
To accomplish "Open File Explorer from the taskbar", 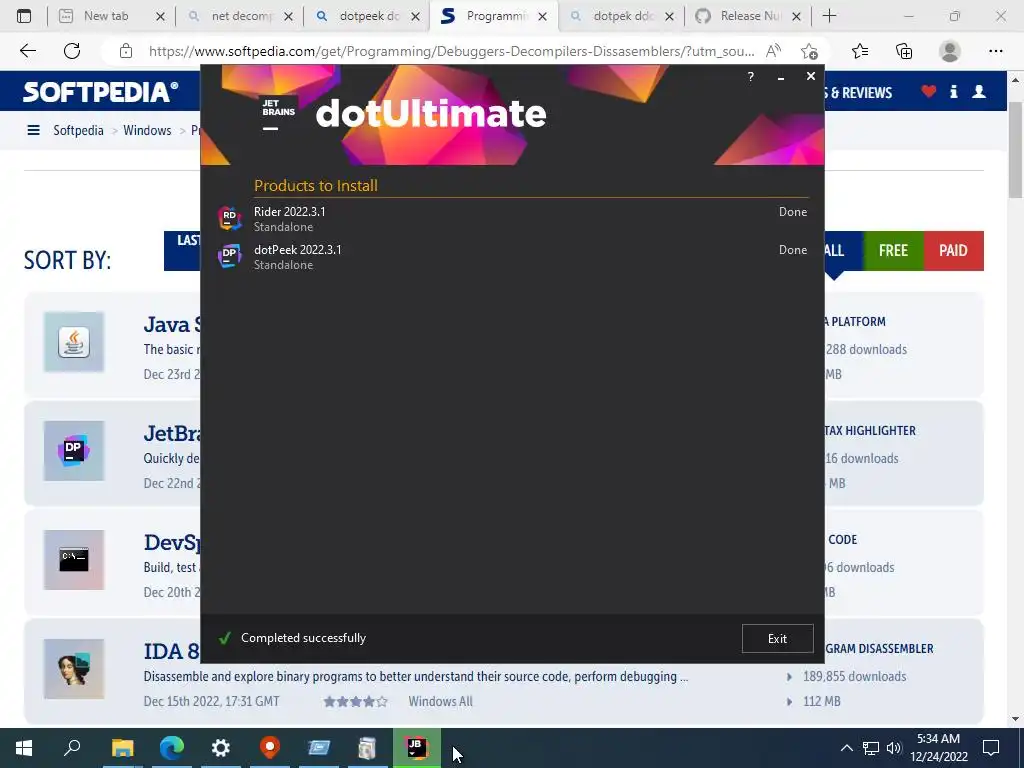I will (122, 748).
